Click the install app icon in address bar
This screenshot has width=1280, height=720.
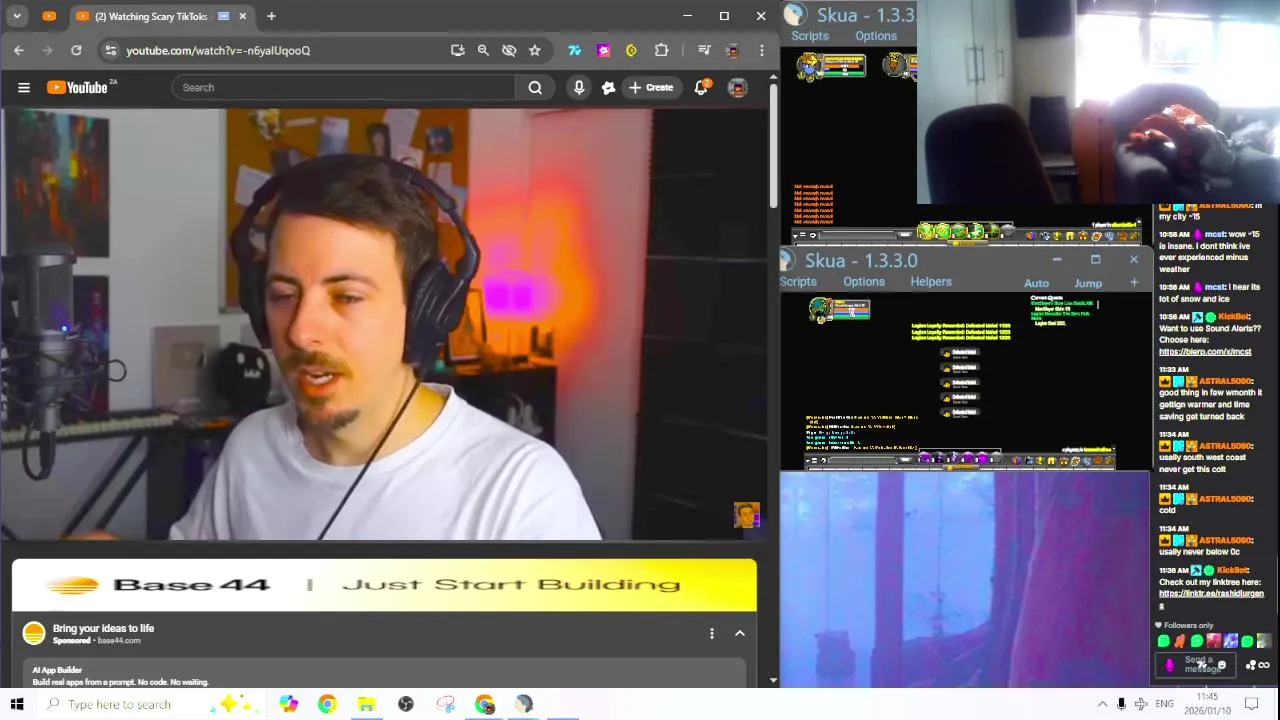458,50
